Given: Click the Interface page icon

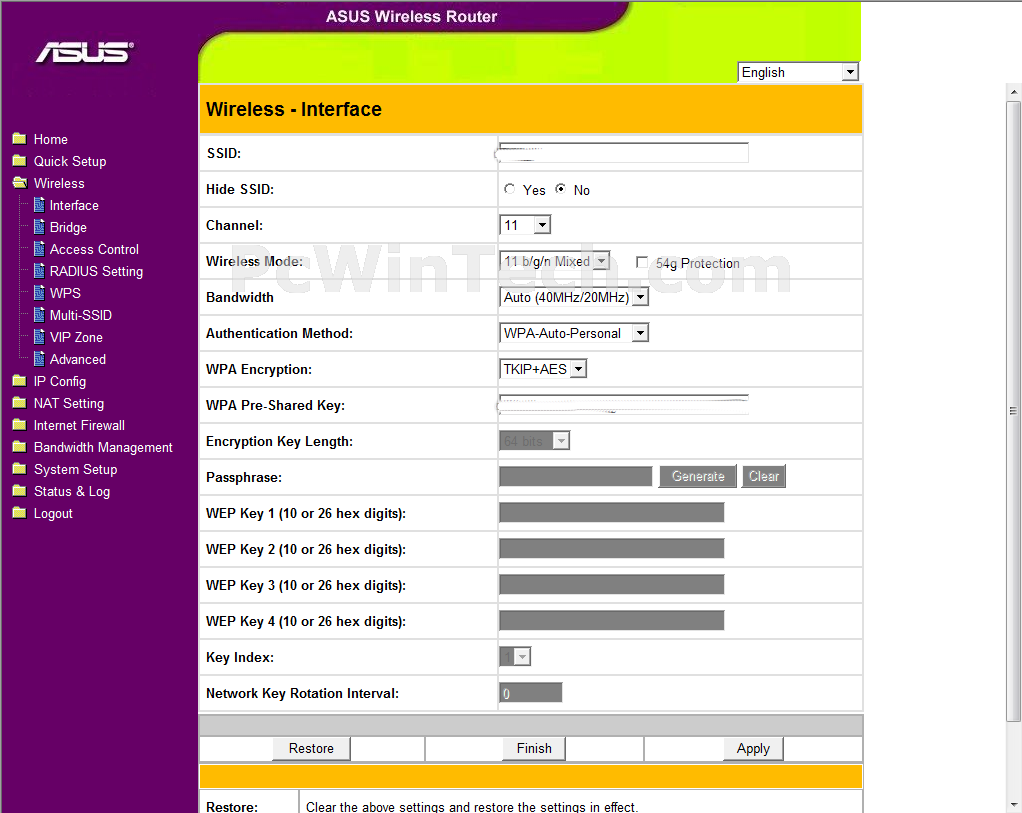Looking at the screenshot, I should click(x=39, y=205).
